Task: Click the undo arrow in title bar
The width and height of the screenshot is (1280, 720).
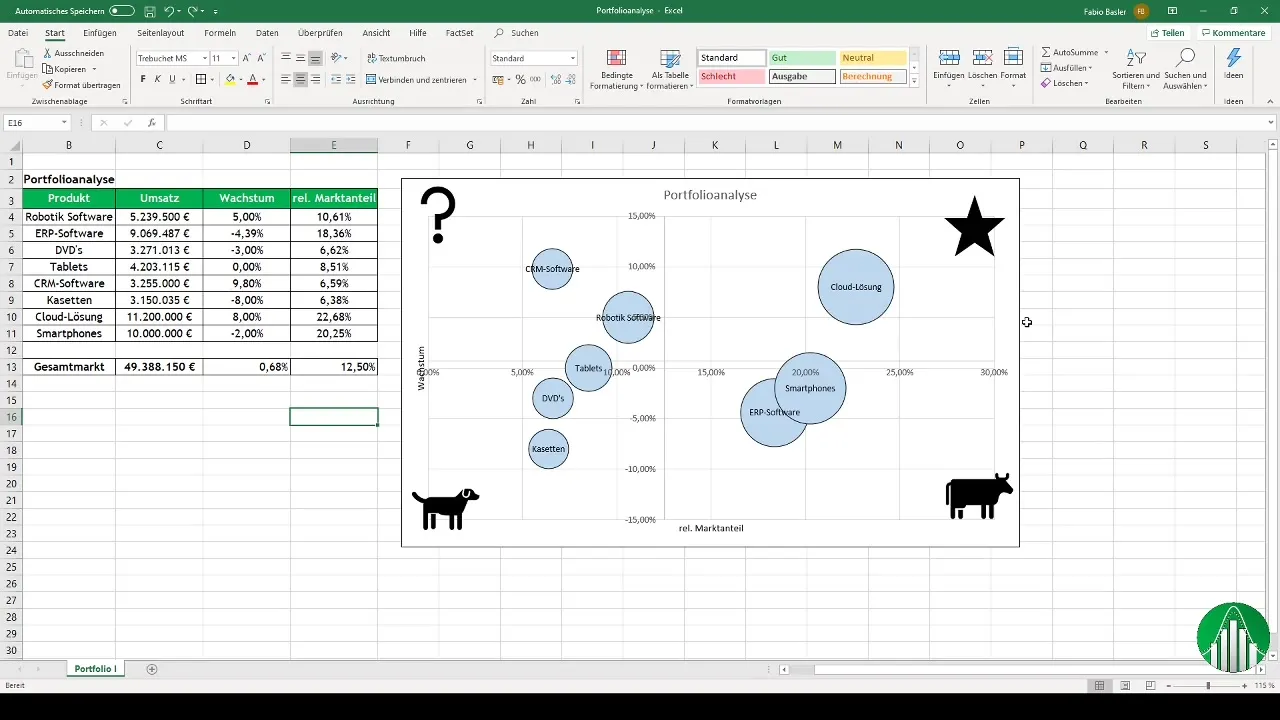Action: click(x=168, y=11)
